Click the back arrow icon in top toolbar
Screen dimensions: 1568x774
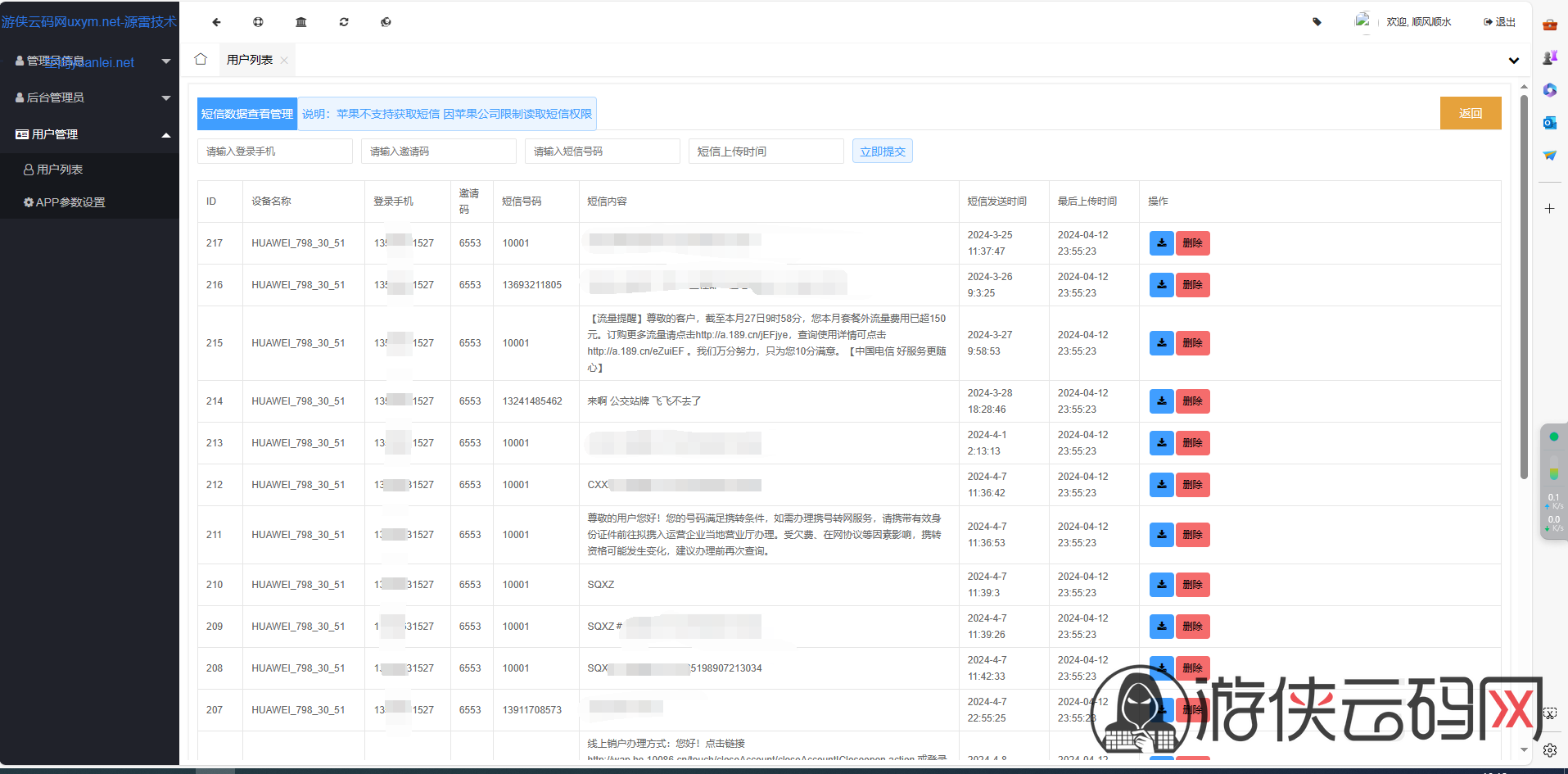click(216, 22)
